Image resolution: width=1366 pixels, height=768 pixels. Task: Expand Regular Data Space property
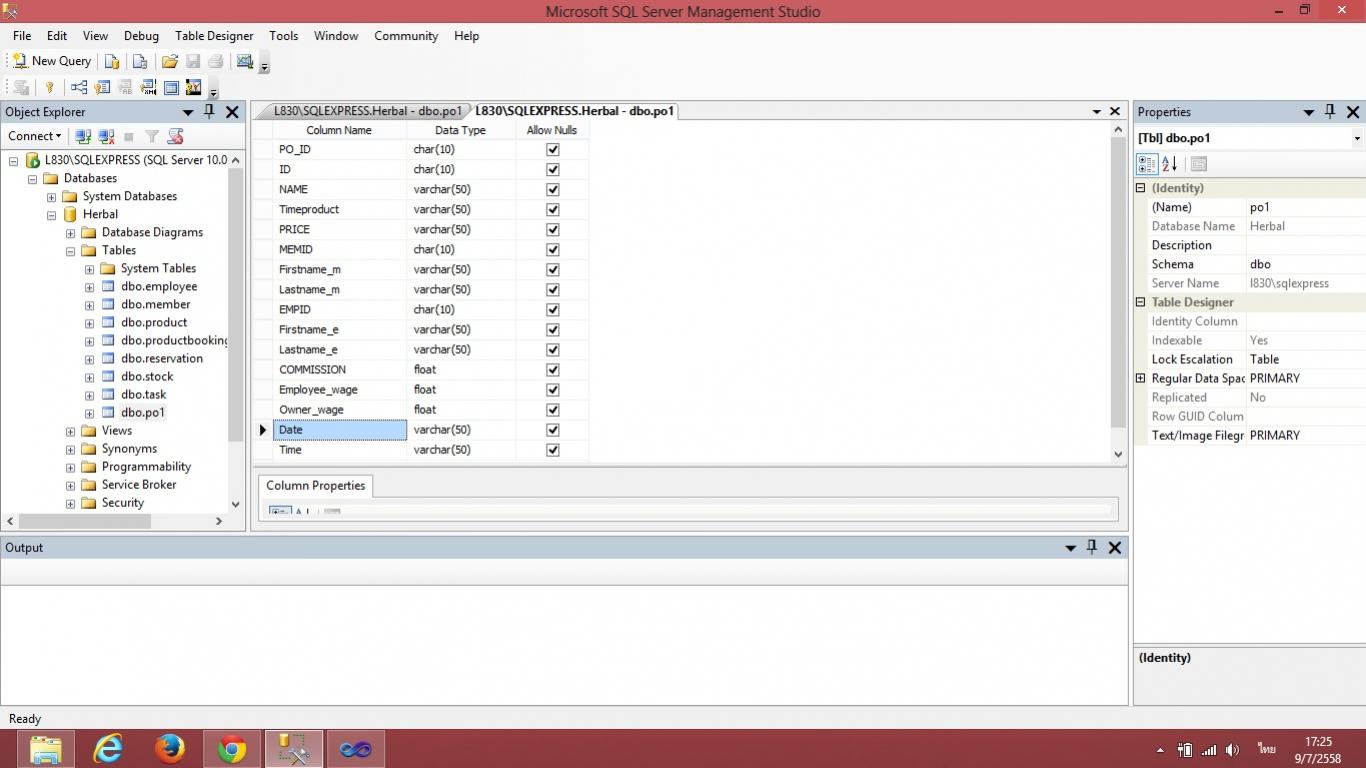[x=1140, y=379]
